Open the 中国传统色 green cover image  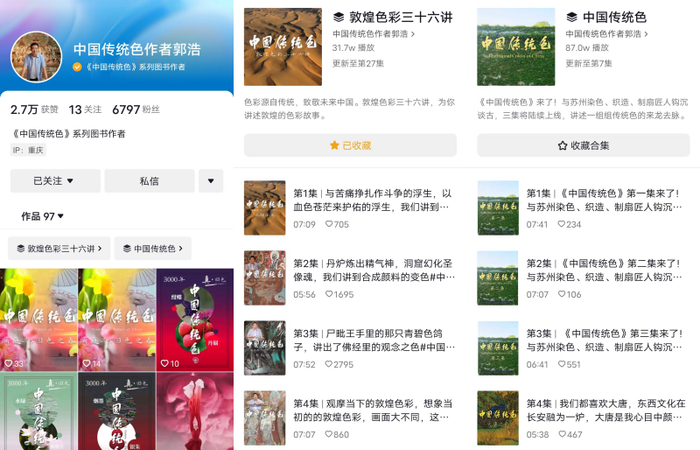tap(516, 47)
